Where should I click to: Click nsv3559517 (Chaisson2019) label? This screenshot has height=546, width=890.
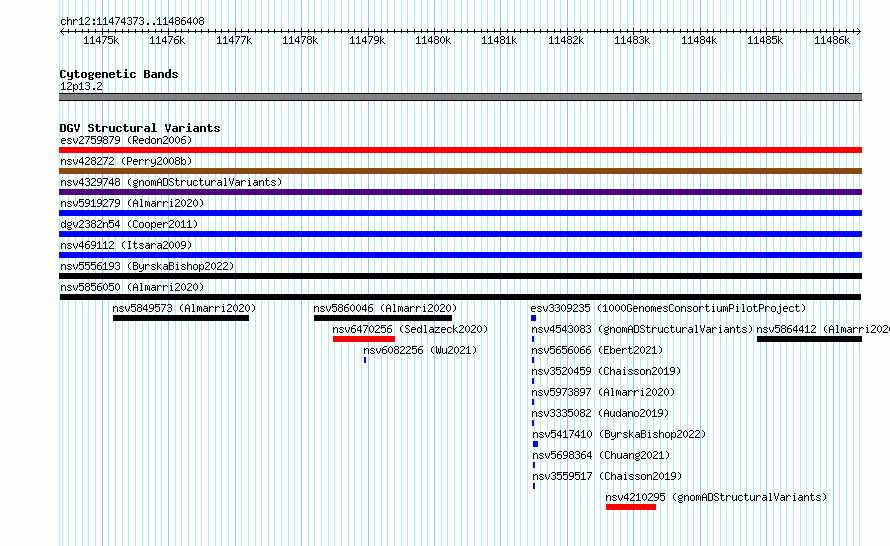(x=607, y=476)
